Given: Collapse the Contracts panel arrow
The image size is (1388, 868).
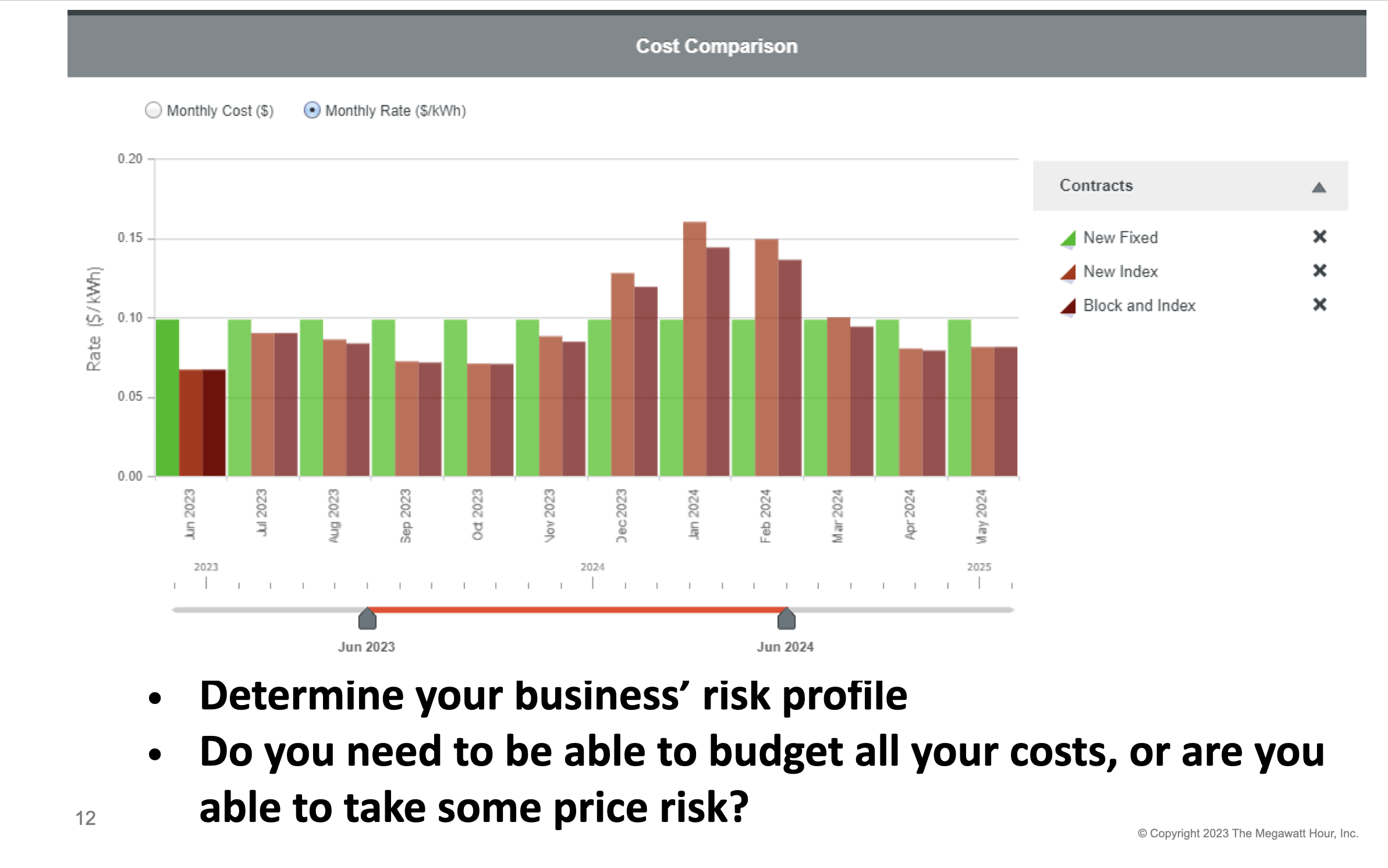Looking at the screenshot, I should (x=1319, y=187).
